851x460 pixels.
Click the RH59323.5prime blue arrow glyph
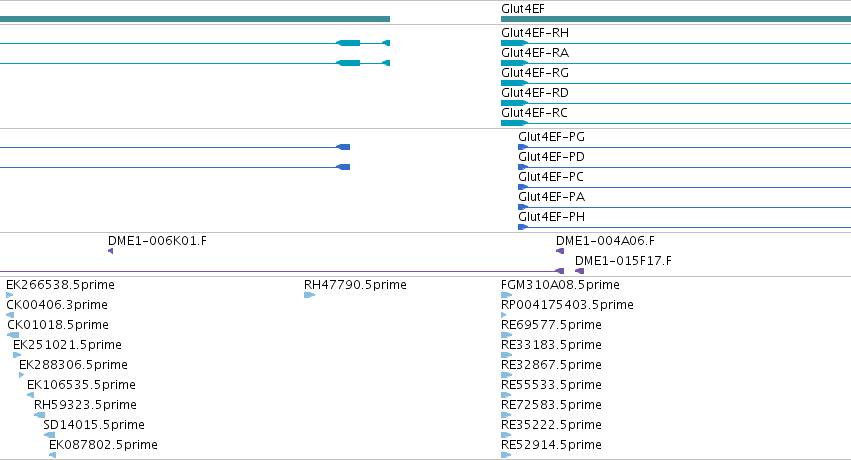click(39, 416)
